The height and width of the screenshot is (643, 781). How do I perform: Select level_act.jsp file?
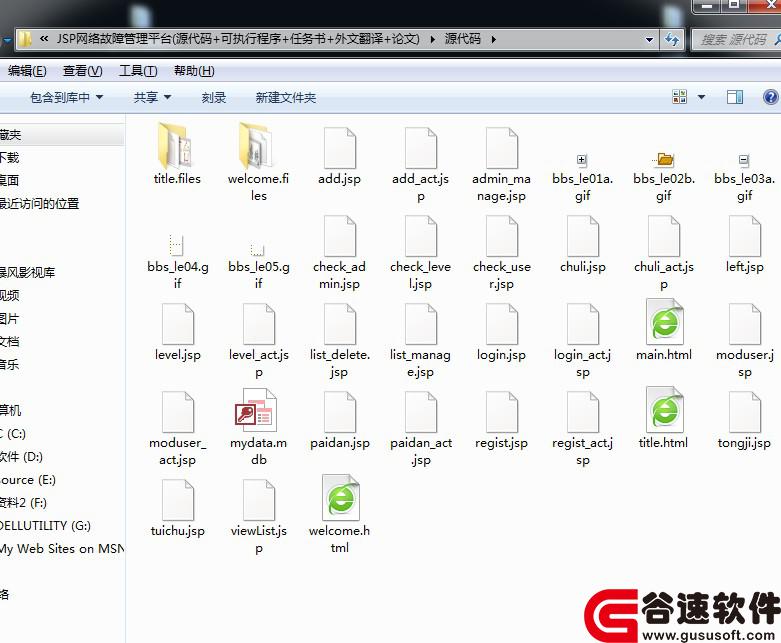coord(259,341)
